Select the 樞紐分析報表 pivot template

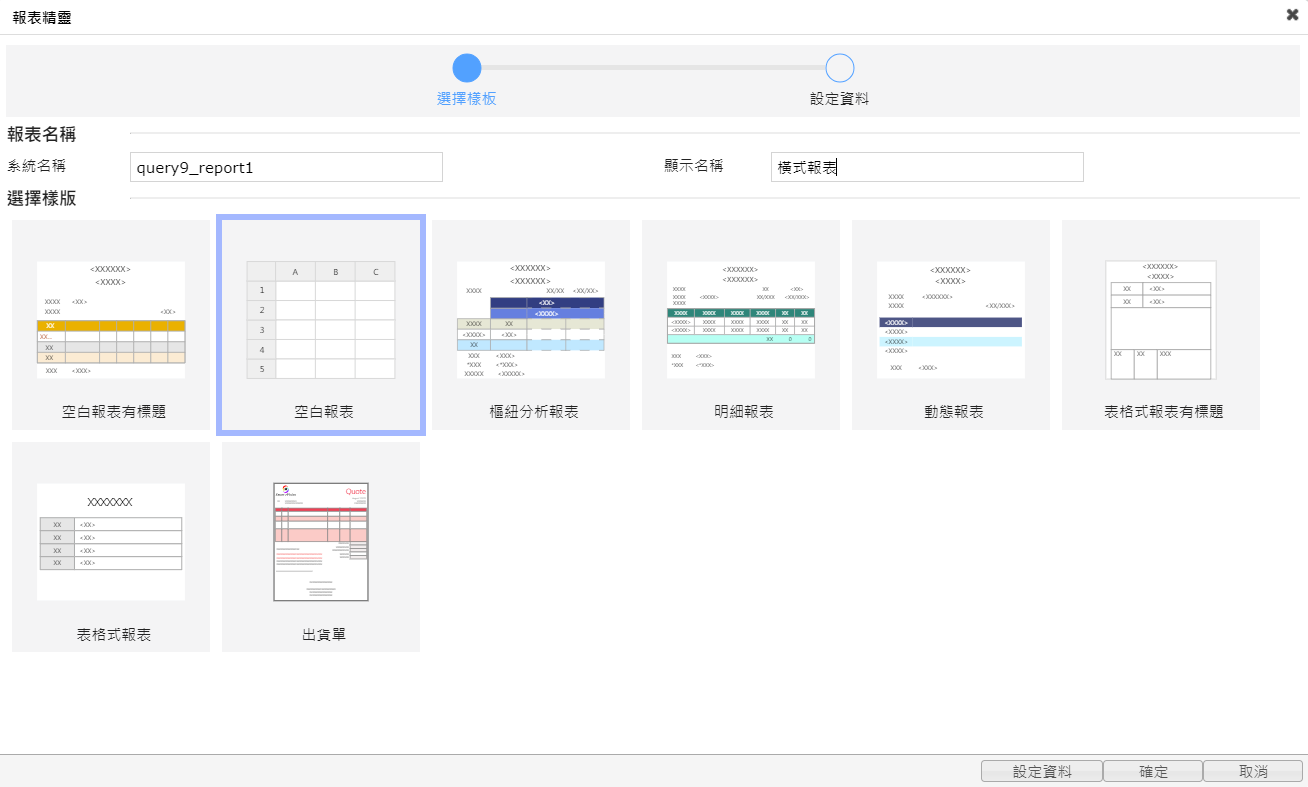coord(531,320)
